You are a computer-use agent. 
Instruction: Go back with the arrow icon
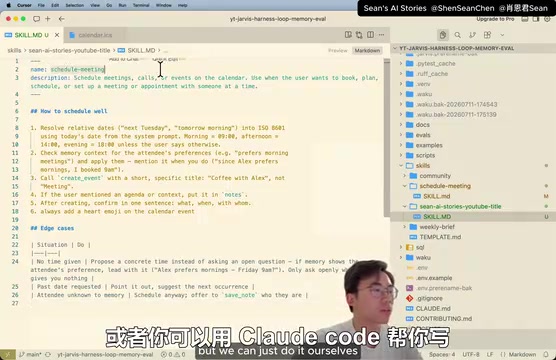[61, 19]
